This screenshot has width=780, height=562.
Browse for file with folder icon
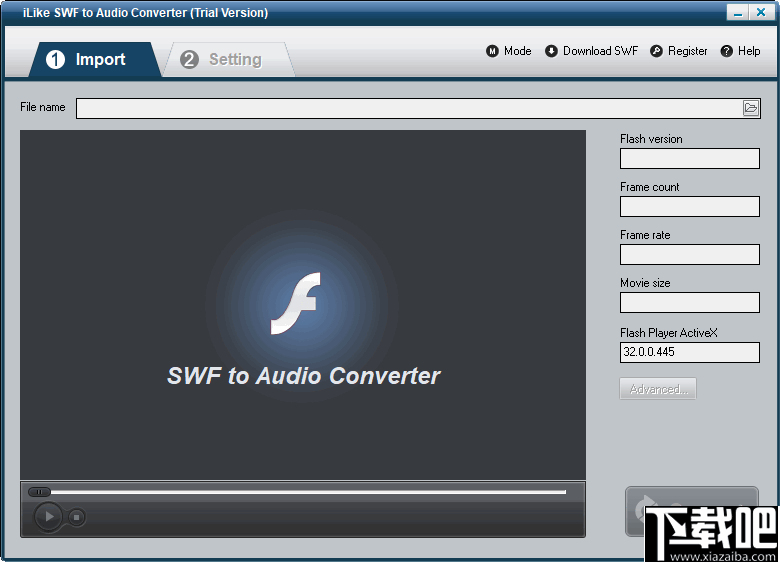coord(751,108)
